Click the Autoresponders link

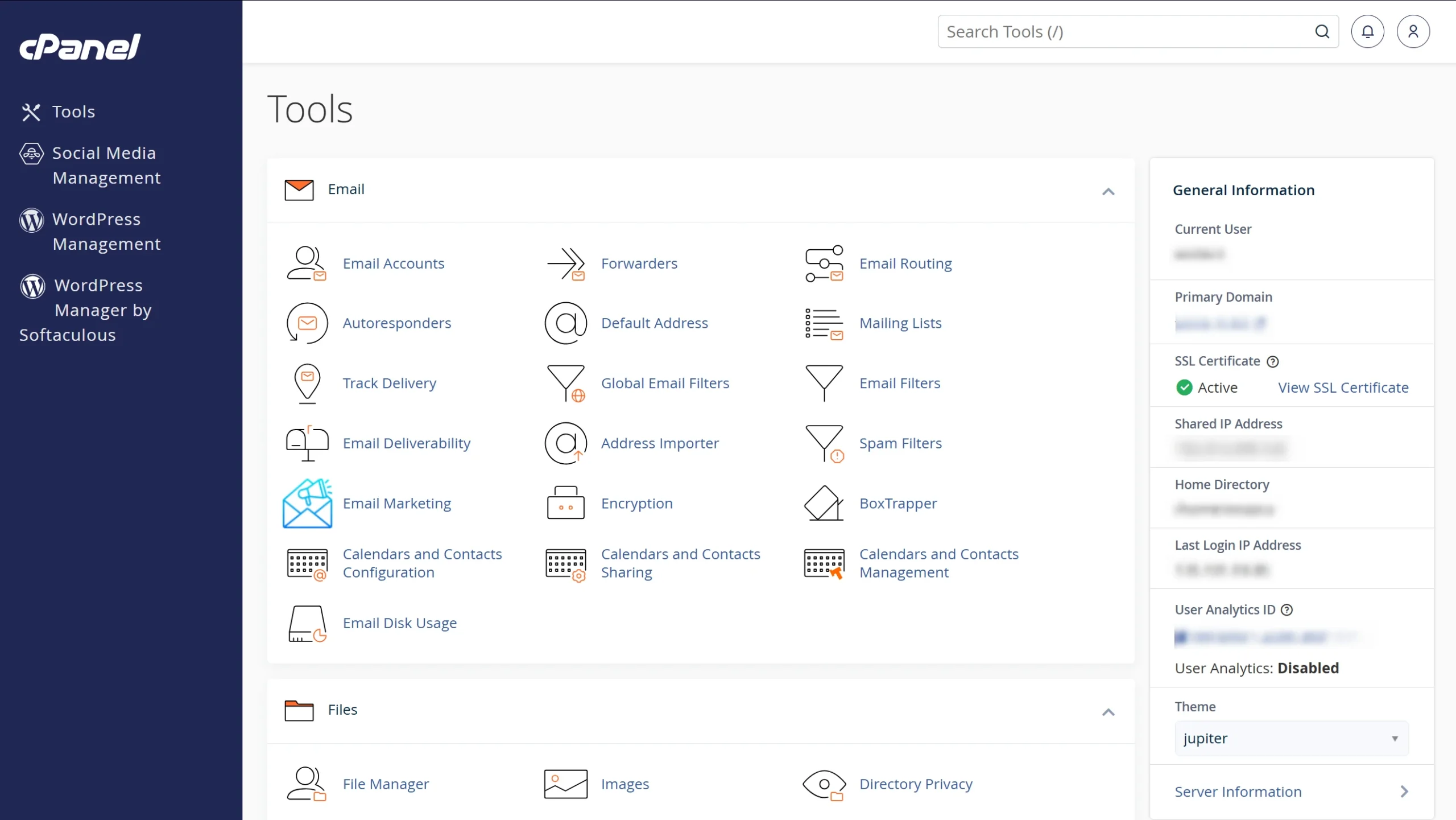(x=397, y=323)
